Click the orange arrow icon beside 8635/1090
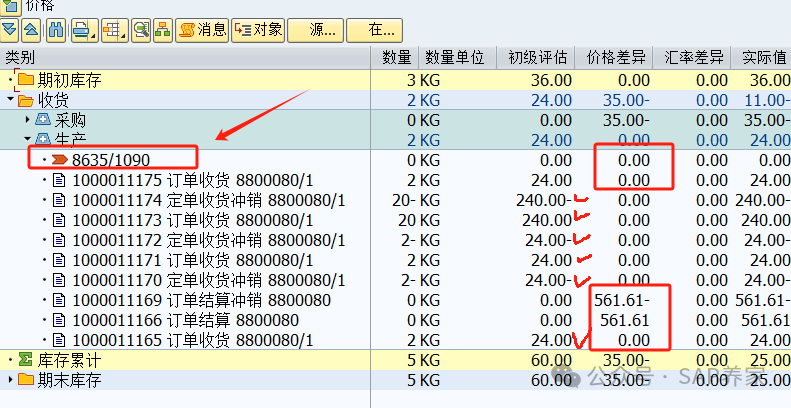 tap(60, 160)
